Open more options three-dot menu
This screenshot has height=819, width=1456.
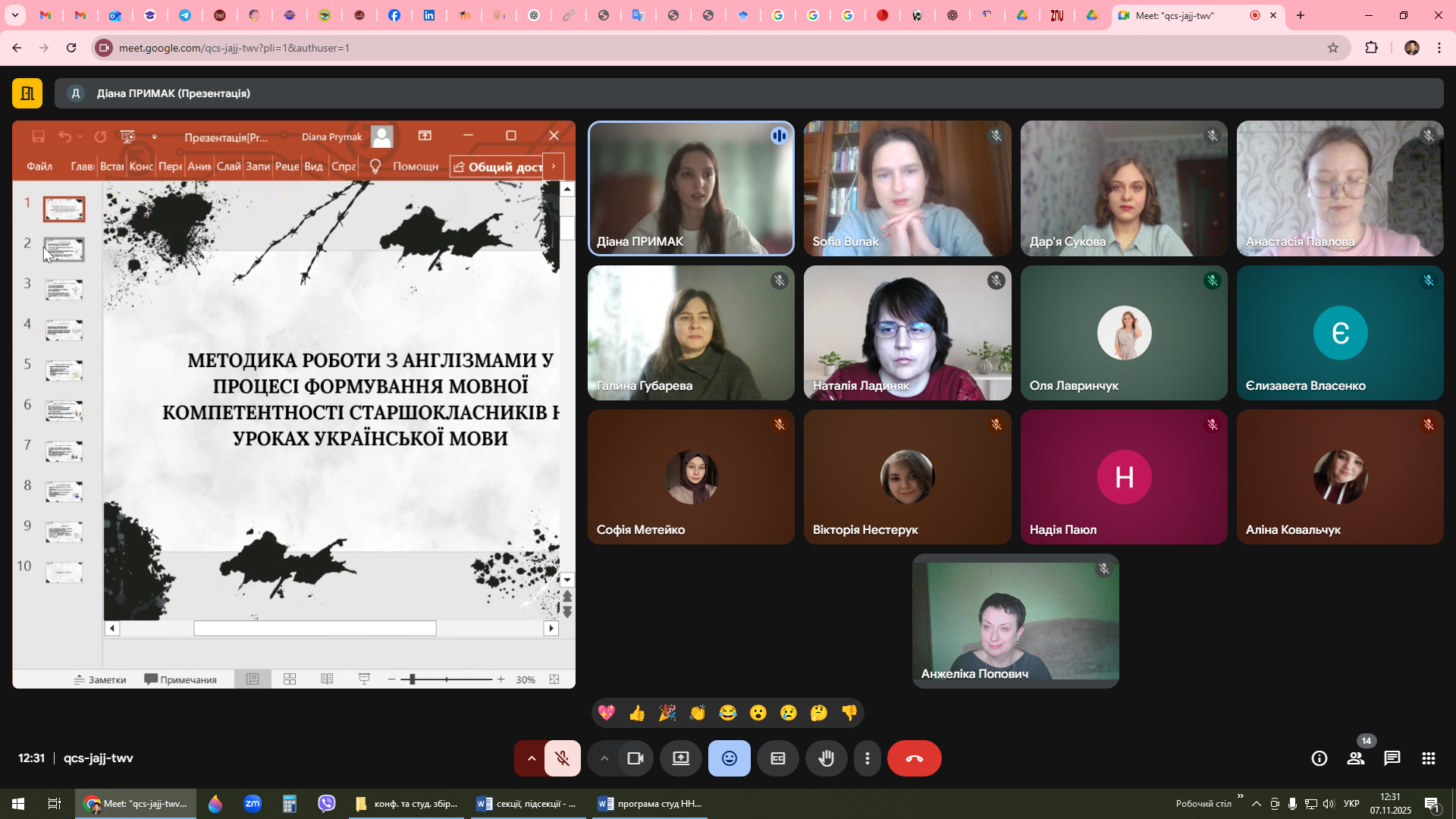tap(867, 758)
